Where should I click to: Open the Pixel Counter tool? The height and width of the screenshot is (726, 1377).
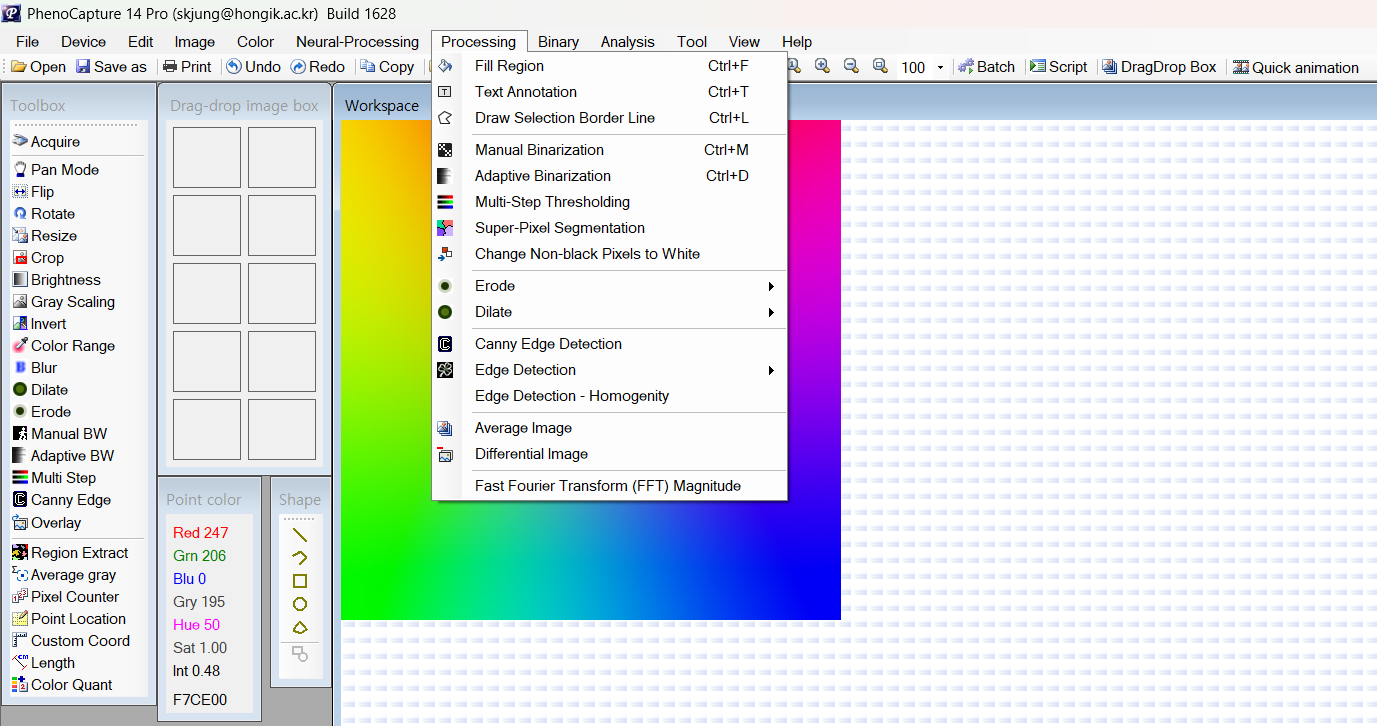[x=66, y=597]
